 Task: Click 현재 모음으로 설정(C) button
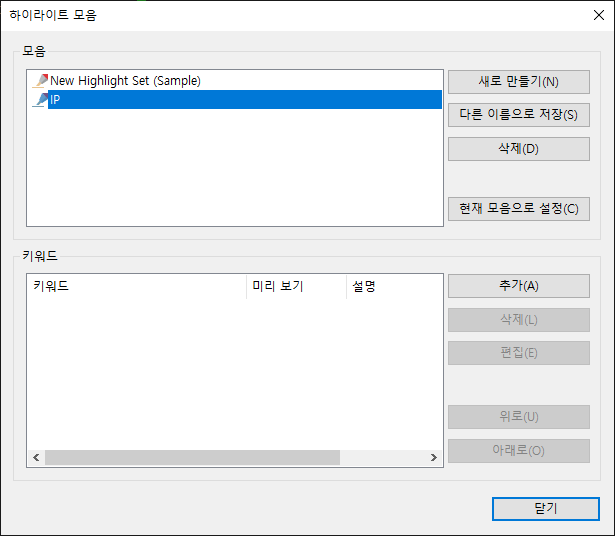pyautogui.click(x=519, y=209)
